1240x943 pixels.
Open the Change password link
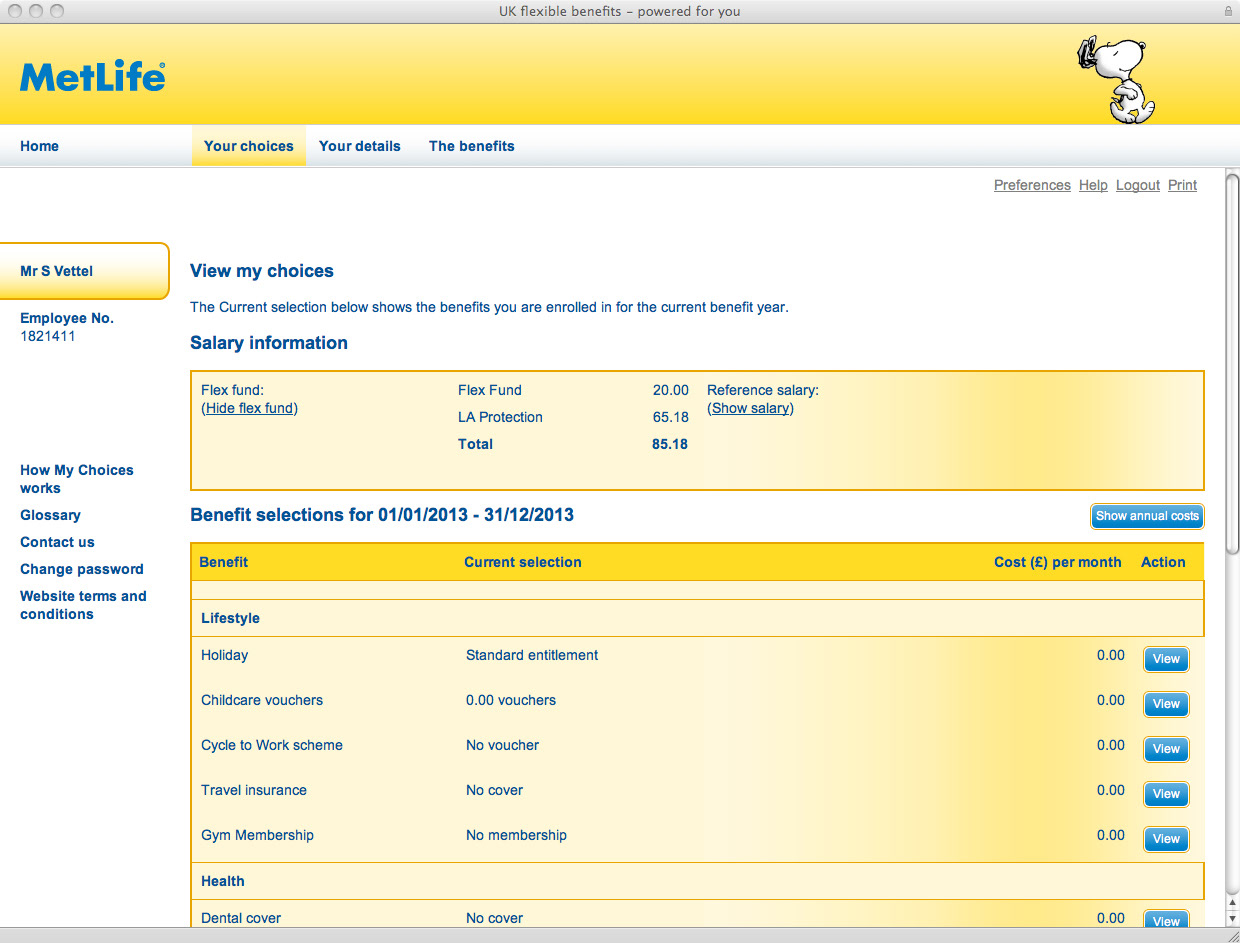[82, 569]
